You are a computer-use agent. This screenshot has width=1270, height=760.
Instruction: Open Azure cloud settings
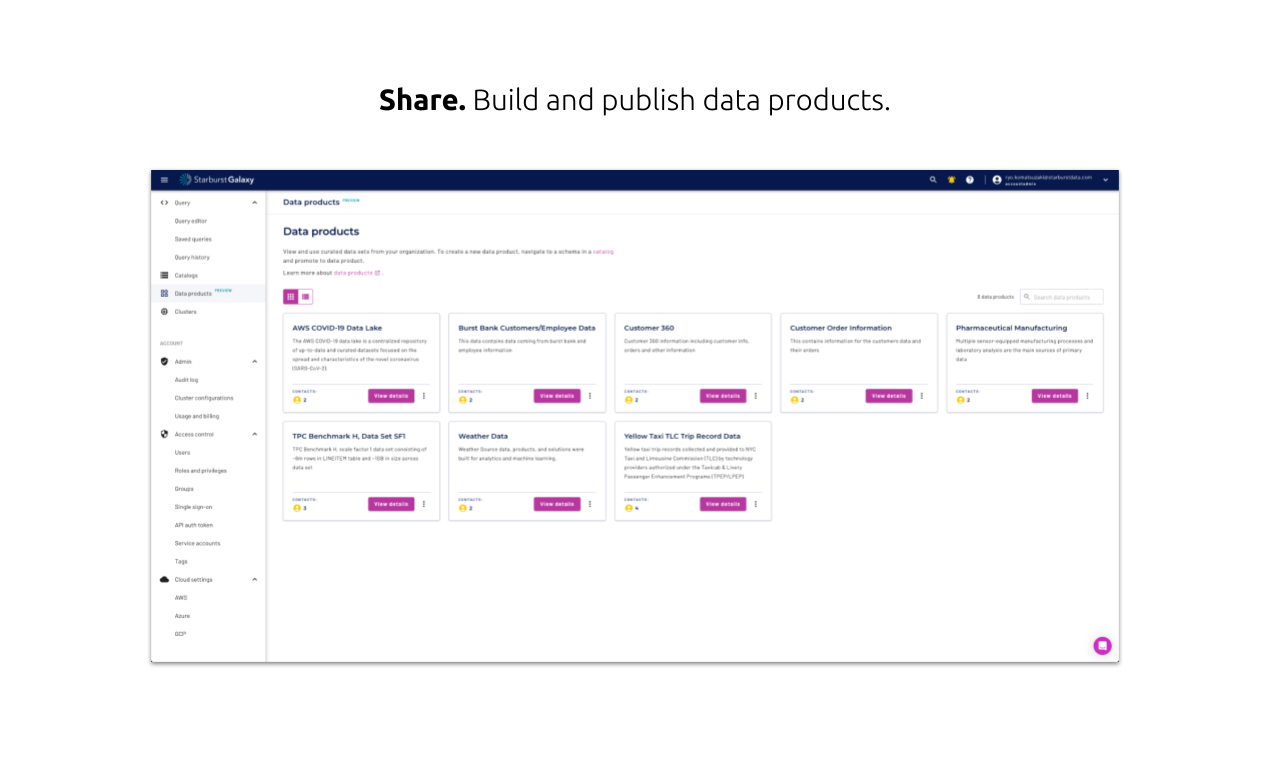click(x=182, y=616)
